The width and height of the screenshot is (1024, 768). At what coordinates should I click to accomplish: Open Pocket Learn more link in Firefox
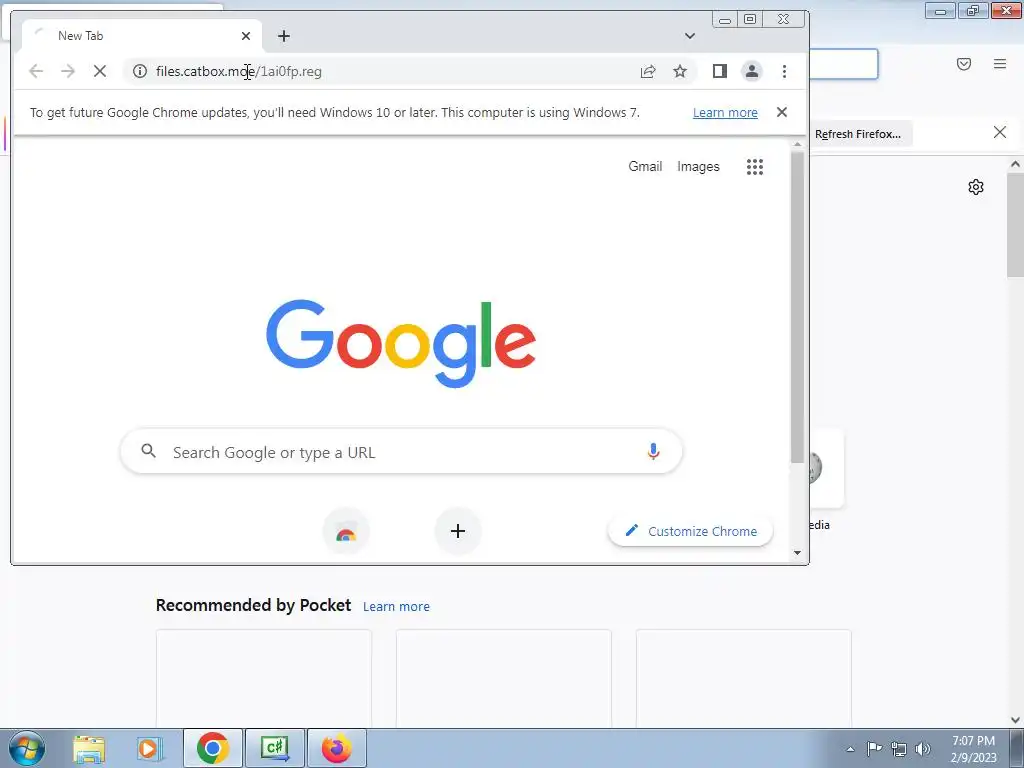pyautogui.click(x=396, y=606)
